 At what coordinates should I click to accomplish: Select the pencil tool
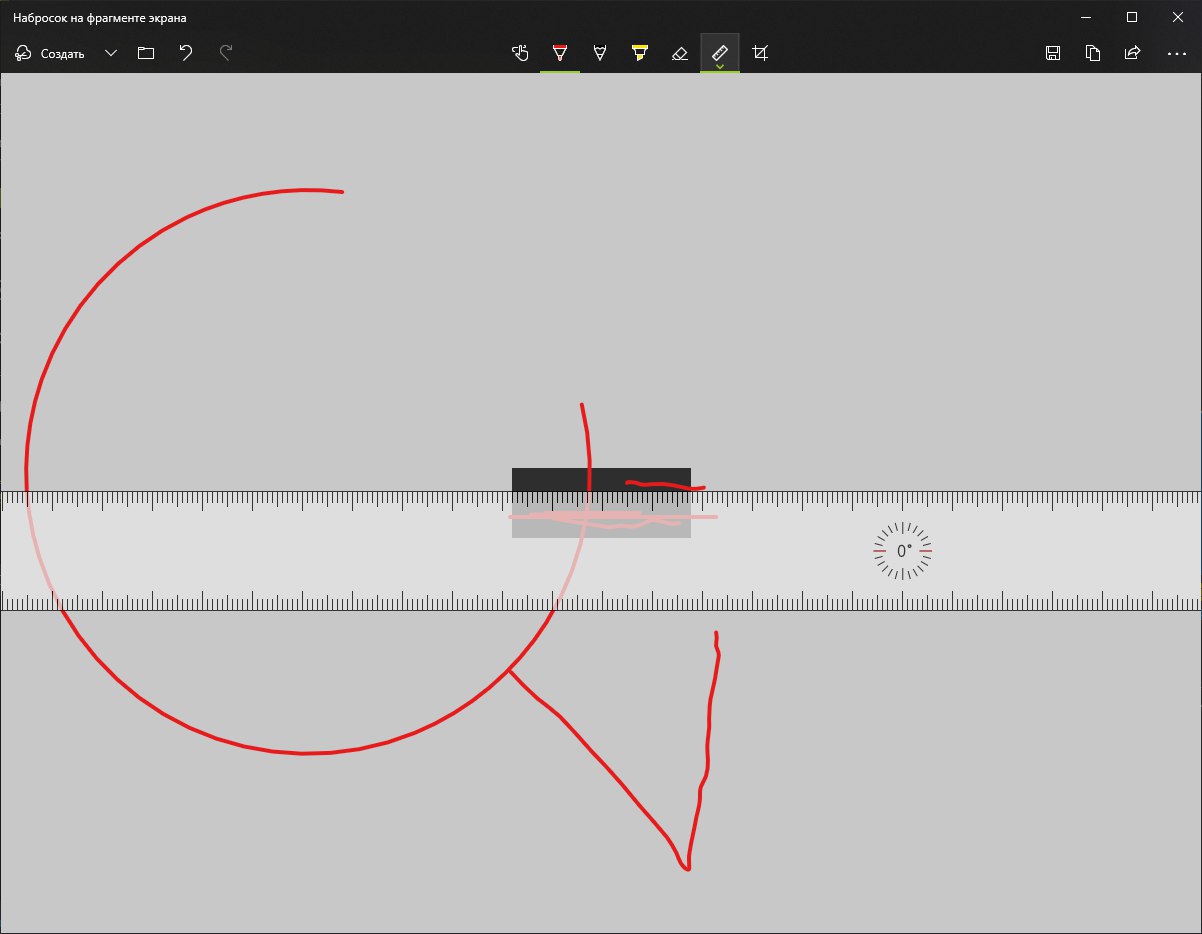[600, 53]
